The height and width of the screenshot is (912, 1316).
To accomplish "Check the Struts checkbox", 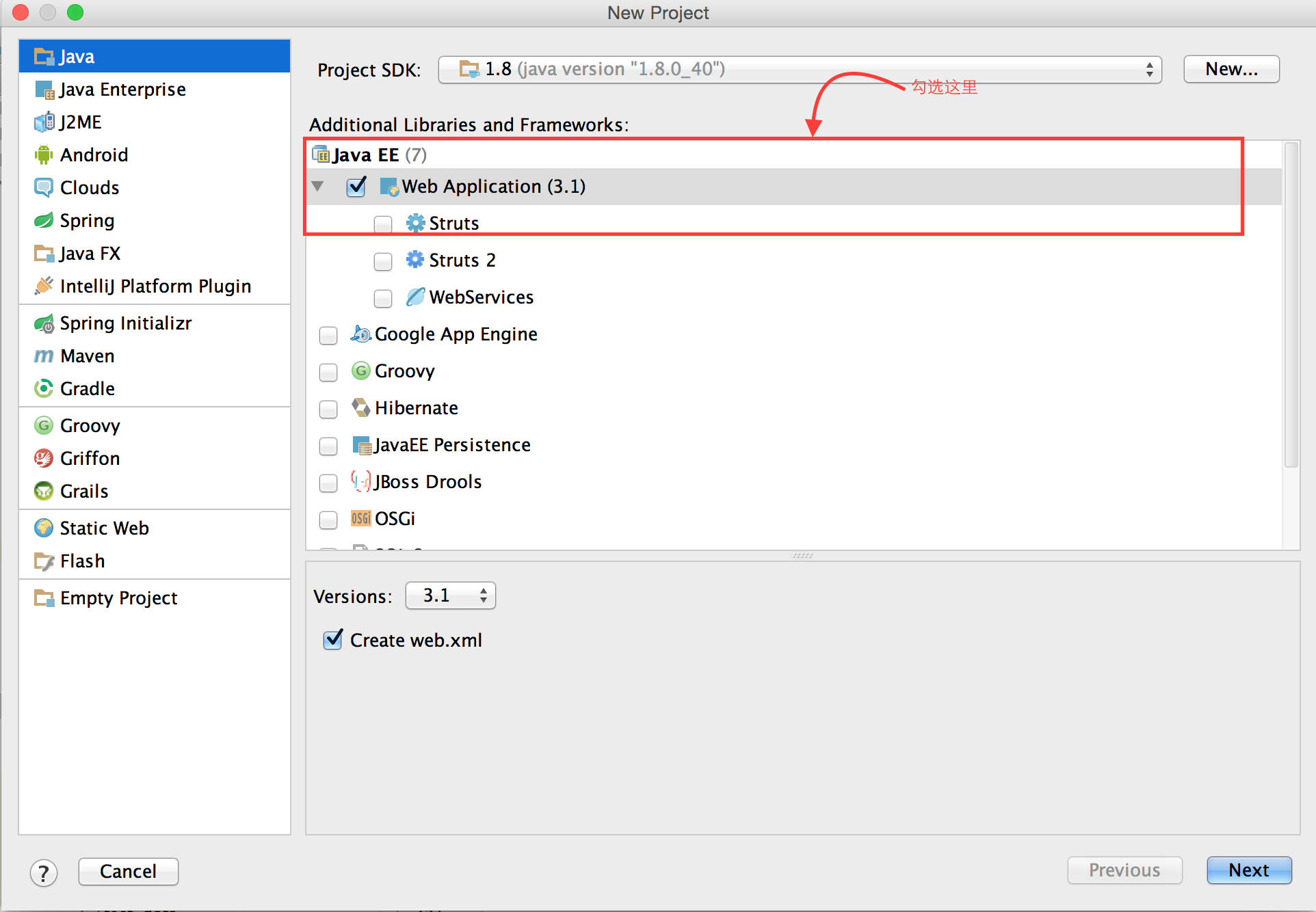I will coord(383,224).
